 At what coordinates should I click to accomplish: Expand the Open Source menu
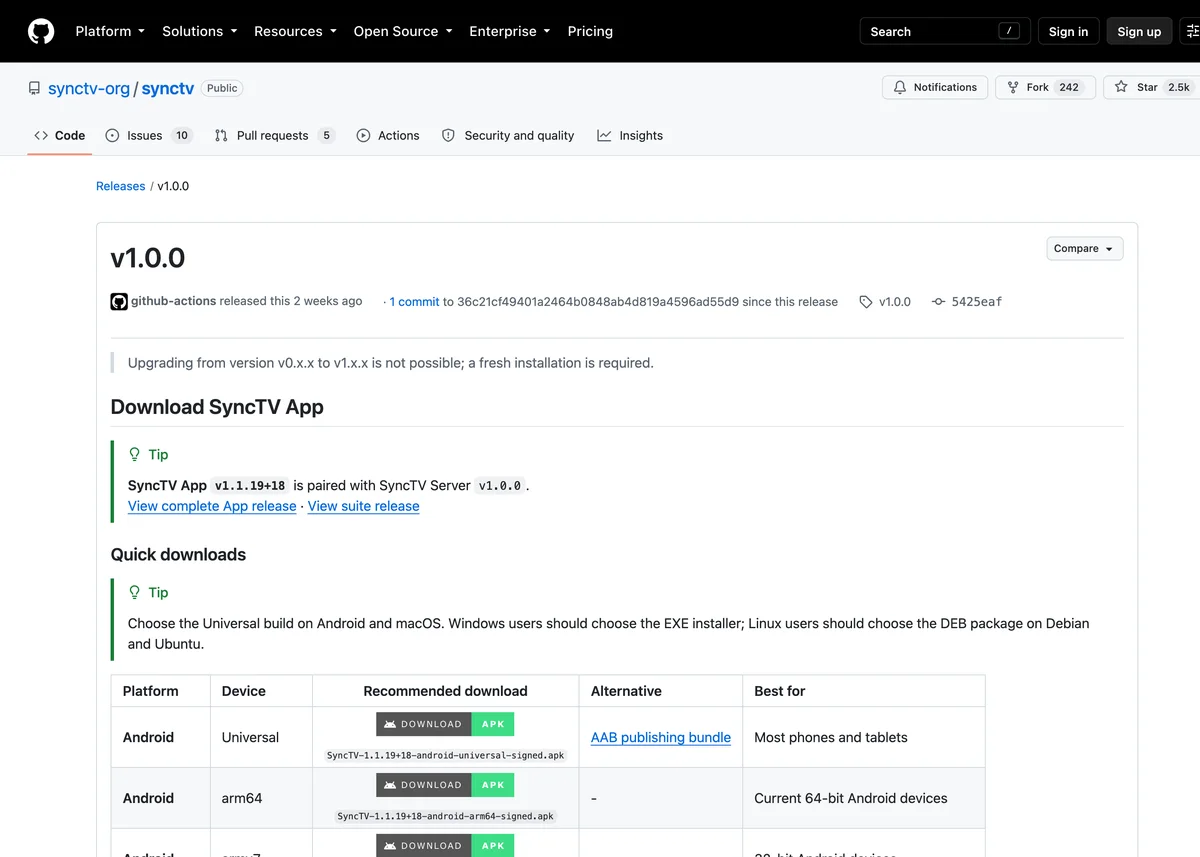(403, 31)
